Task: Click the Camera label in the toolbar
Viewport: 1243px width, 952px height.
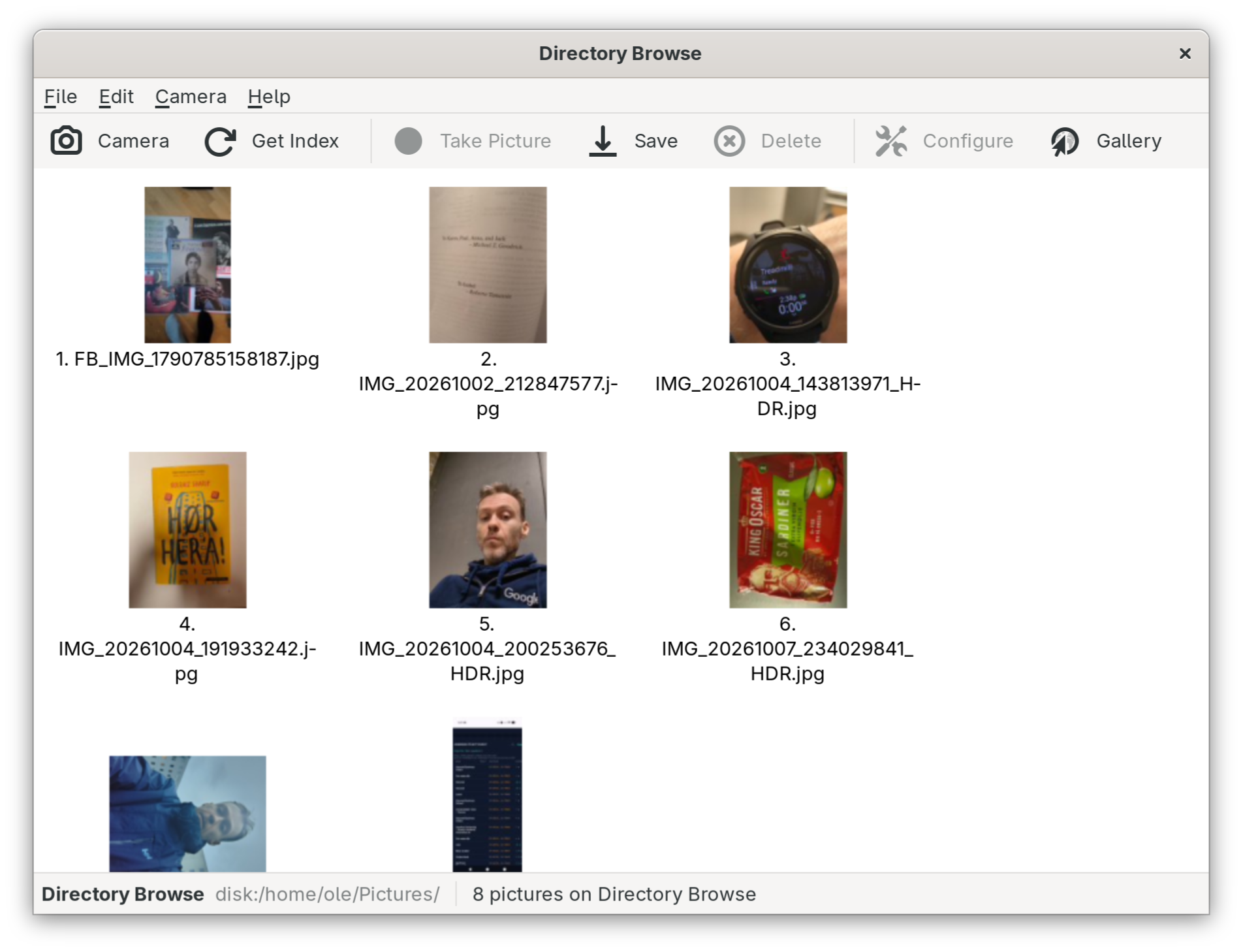Action: pyautogui.click(x=133, y=141)
